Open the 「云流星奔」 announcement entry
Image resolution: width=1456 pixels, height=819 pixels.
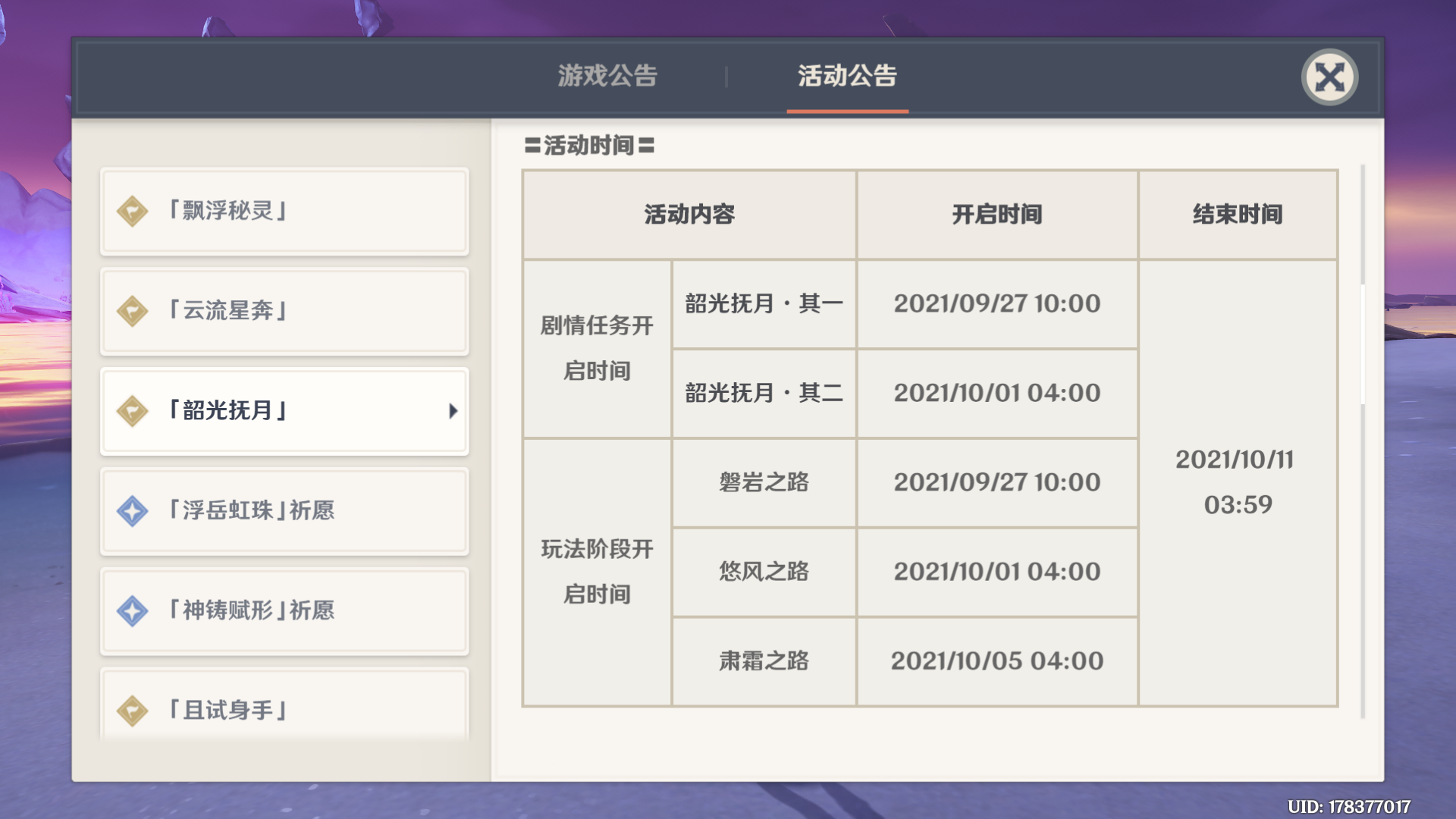284,311
